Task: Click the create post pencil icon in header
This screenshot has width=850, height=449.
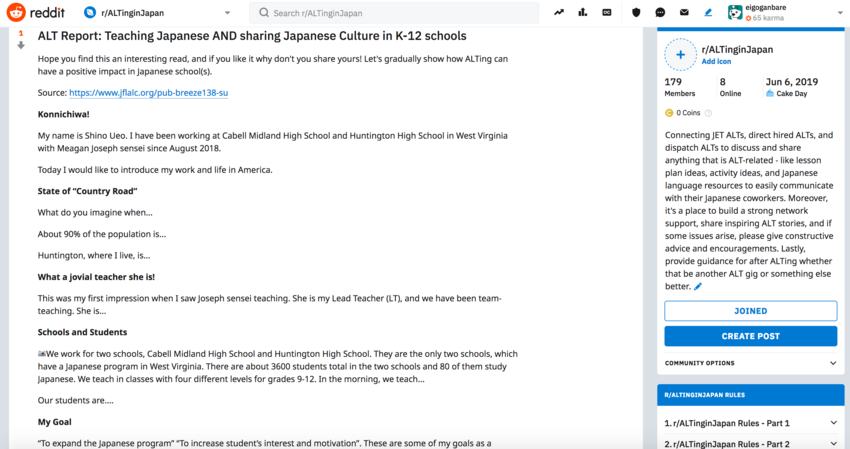Action: pyautogui.click(x=708, y=12)
